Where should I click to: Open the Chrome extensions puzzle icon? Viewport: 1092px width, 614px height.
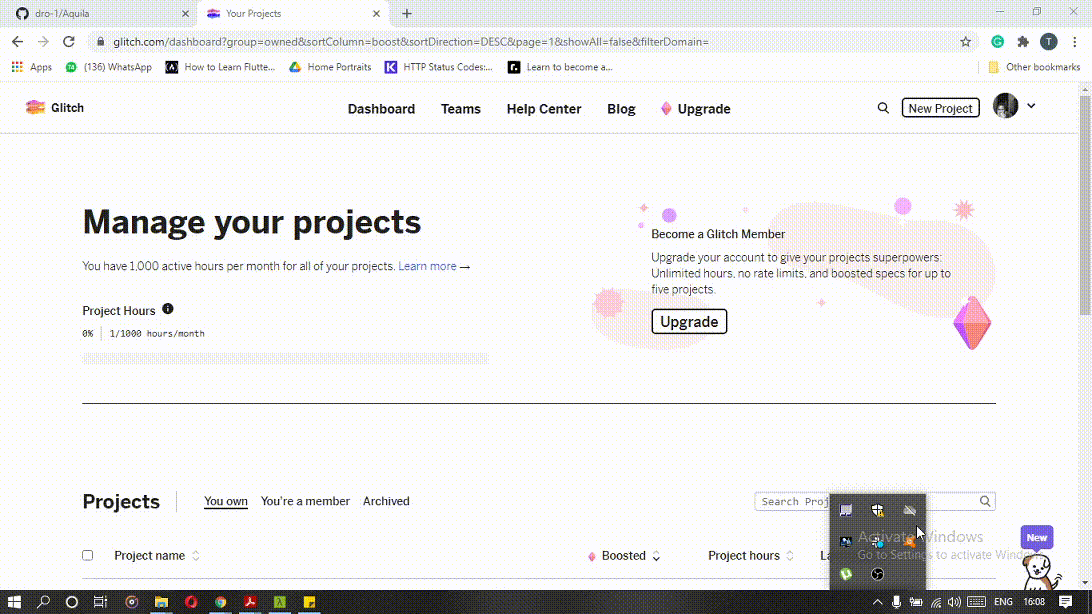pos(1023,42)
